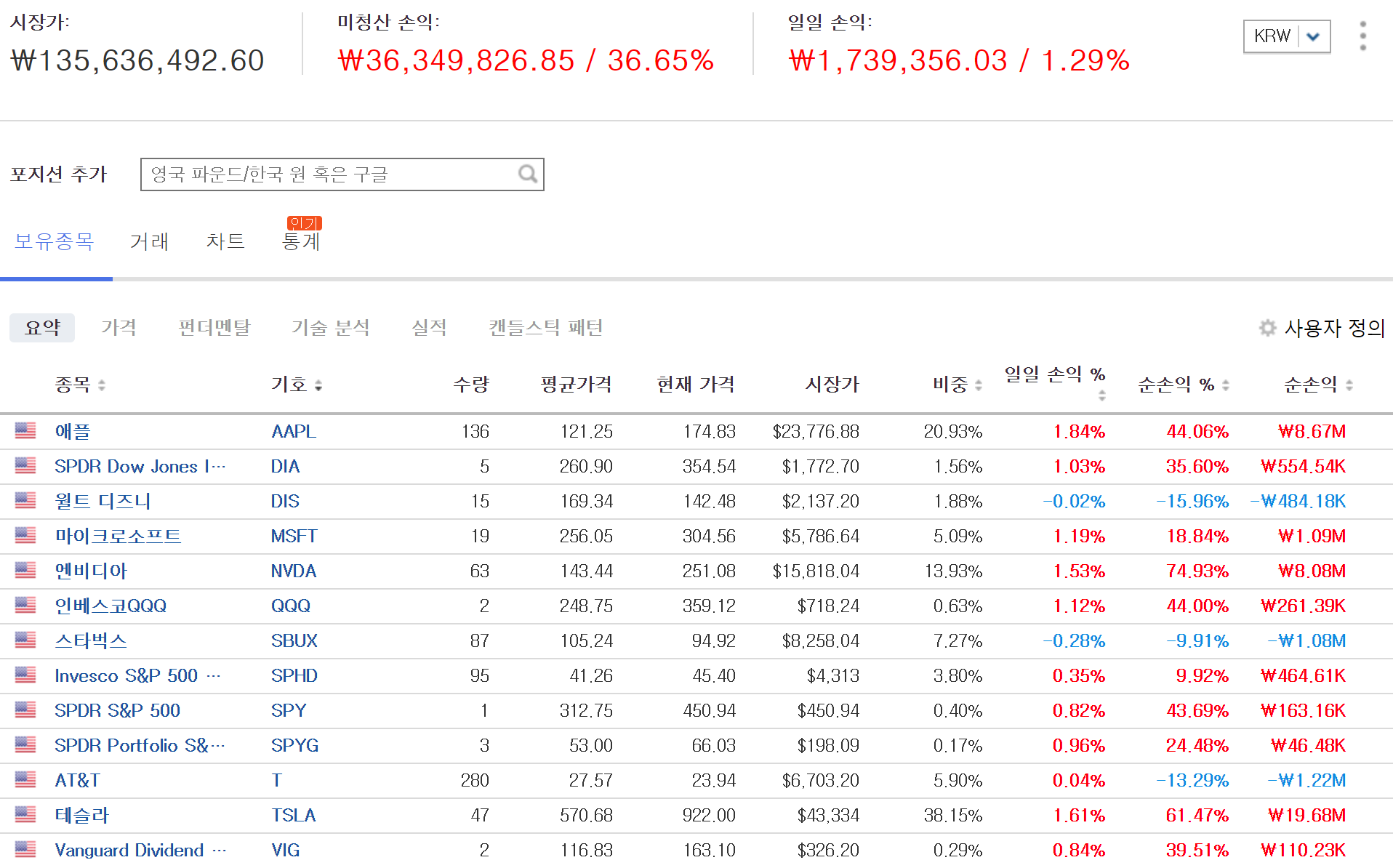Sort by 비중 column arrows

tap(979, 385)
